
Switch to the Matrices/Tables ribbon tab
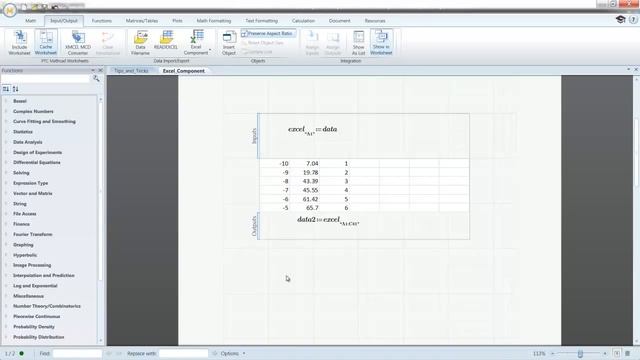(x=142, y=21)
